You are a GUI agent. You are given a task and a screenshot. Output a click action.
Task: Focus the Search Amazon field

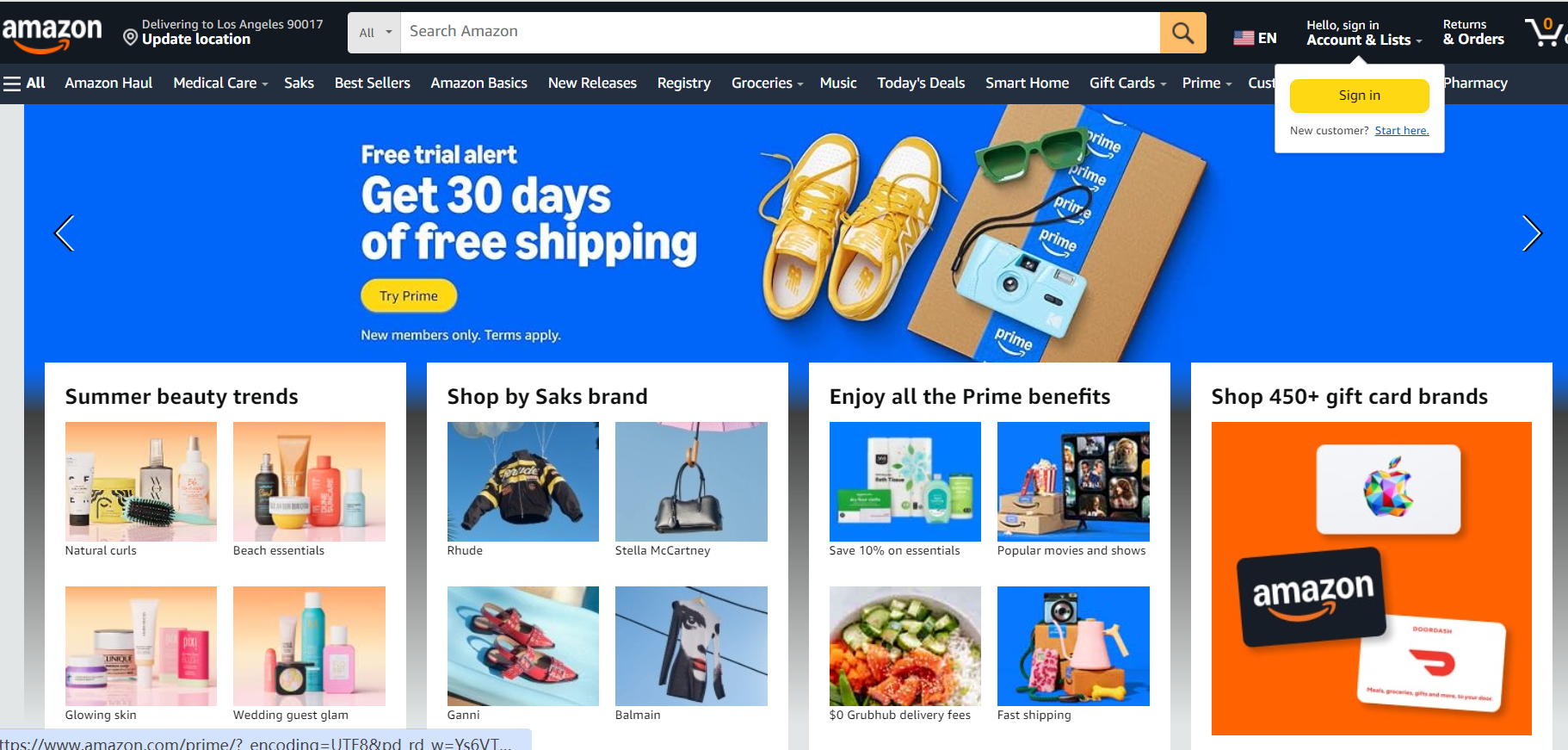click(x=780, y=33)
